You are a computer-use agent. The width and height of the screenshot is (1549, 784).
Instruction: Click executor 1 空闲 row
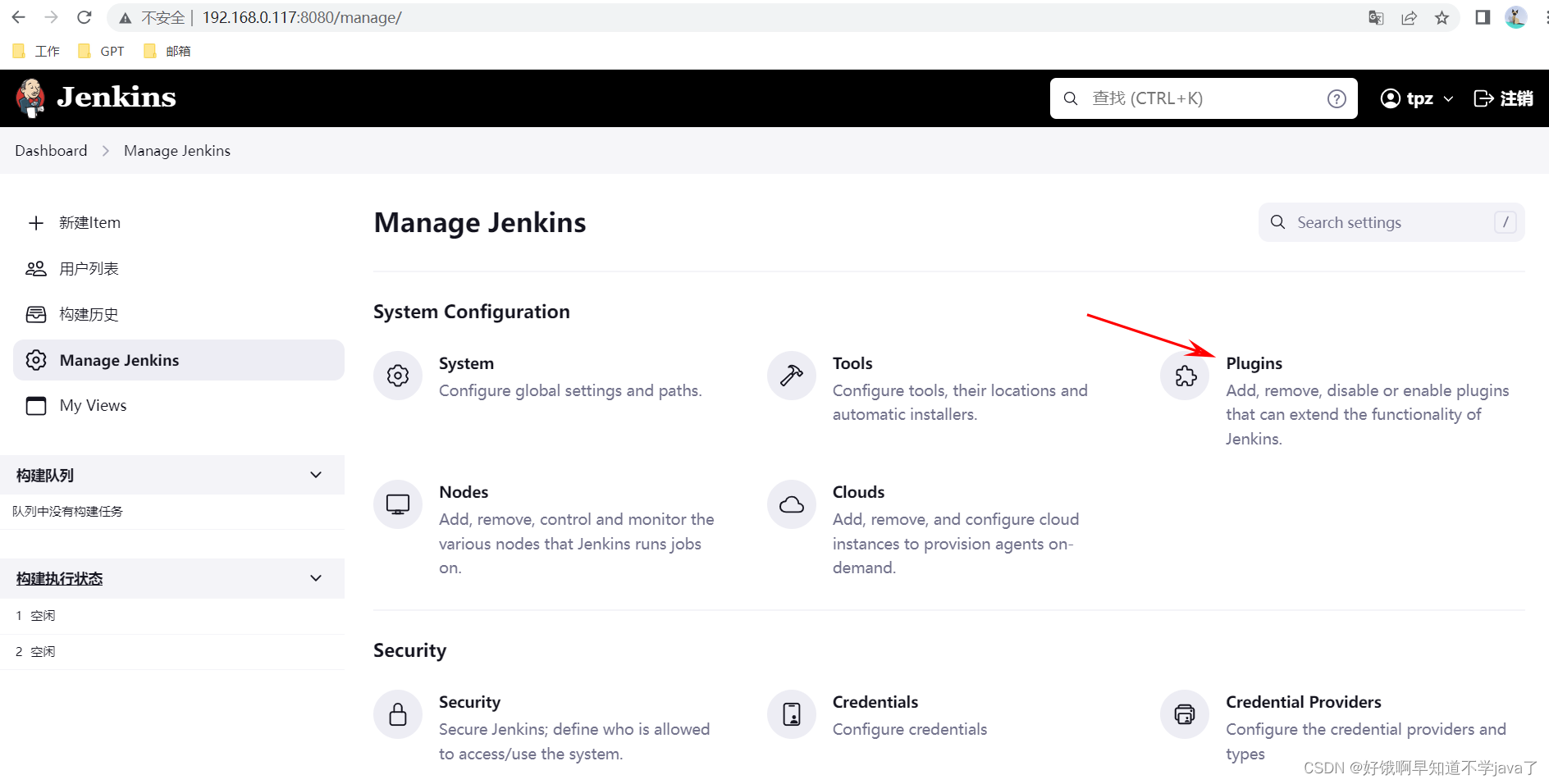point(172,616)
